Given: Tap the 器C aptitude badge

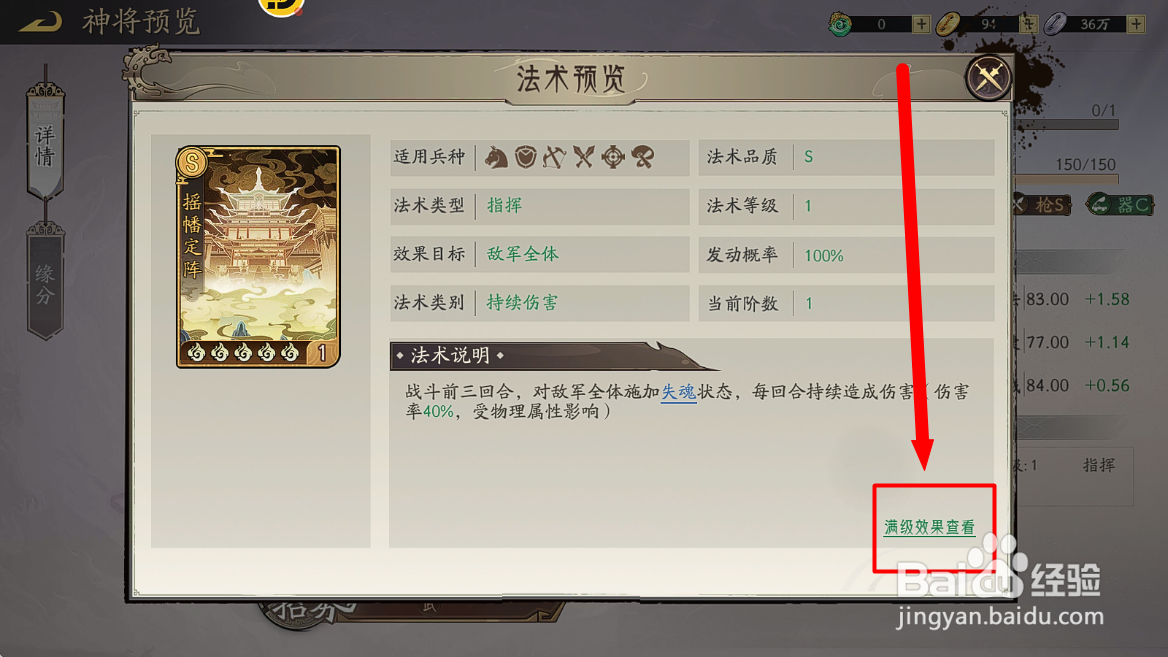Looking at the screenshot, I should 1120,204.
